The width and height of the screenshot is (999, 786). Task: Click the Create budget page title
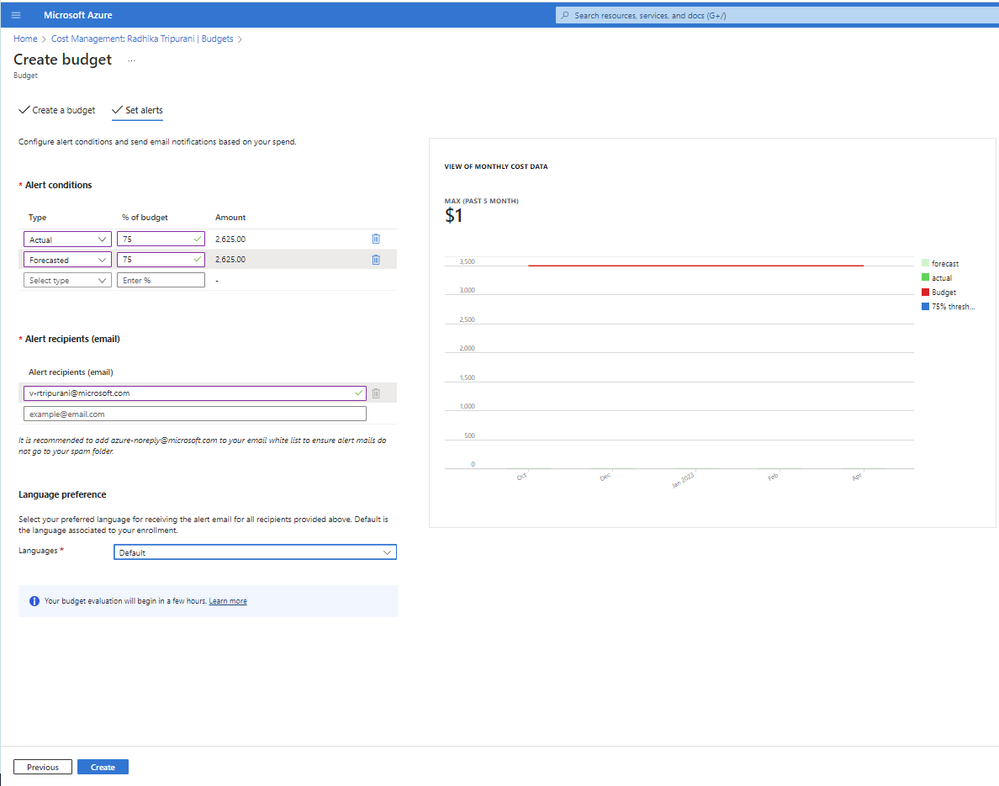coord(62,60)
